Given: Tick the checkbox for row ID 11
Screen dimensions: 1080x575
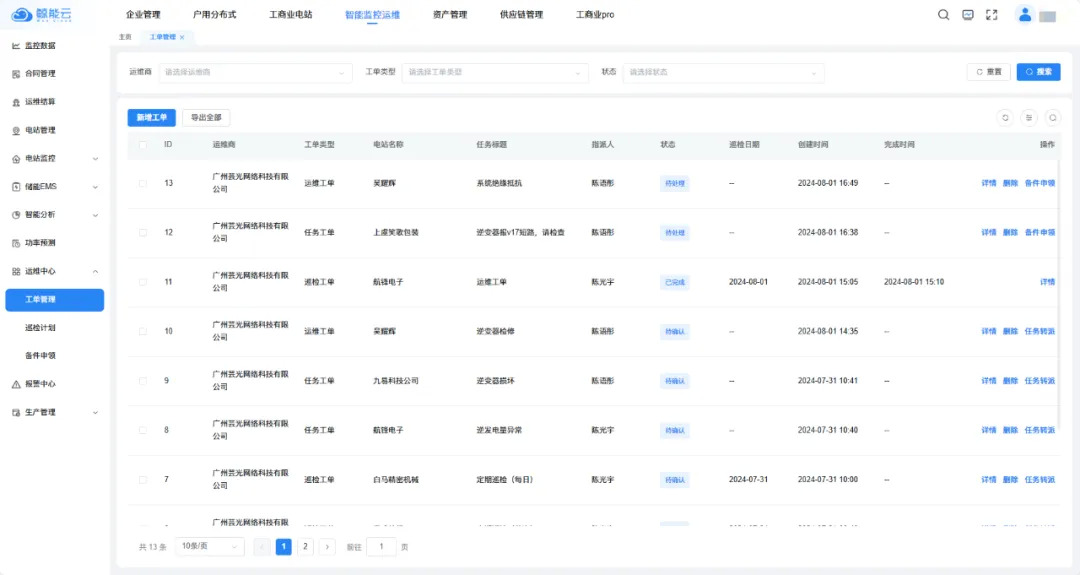Looking at the screenshot, I should pos(142,283).
